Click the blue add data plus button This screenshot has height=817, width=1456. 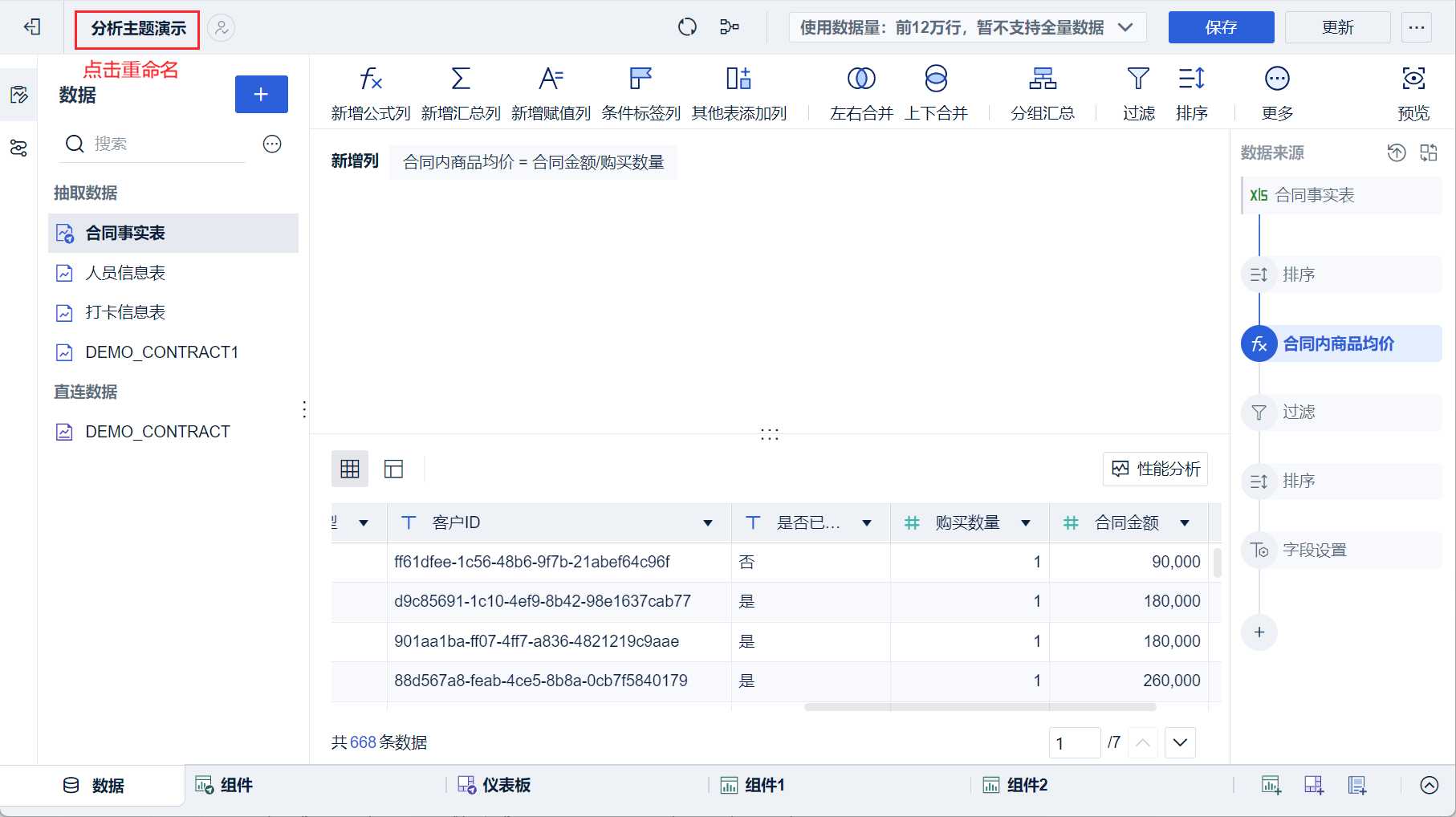pyautogui.click(x=262, y=95)
